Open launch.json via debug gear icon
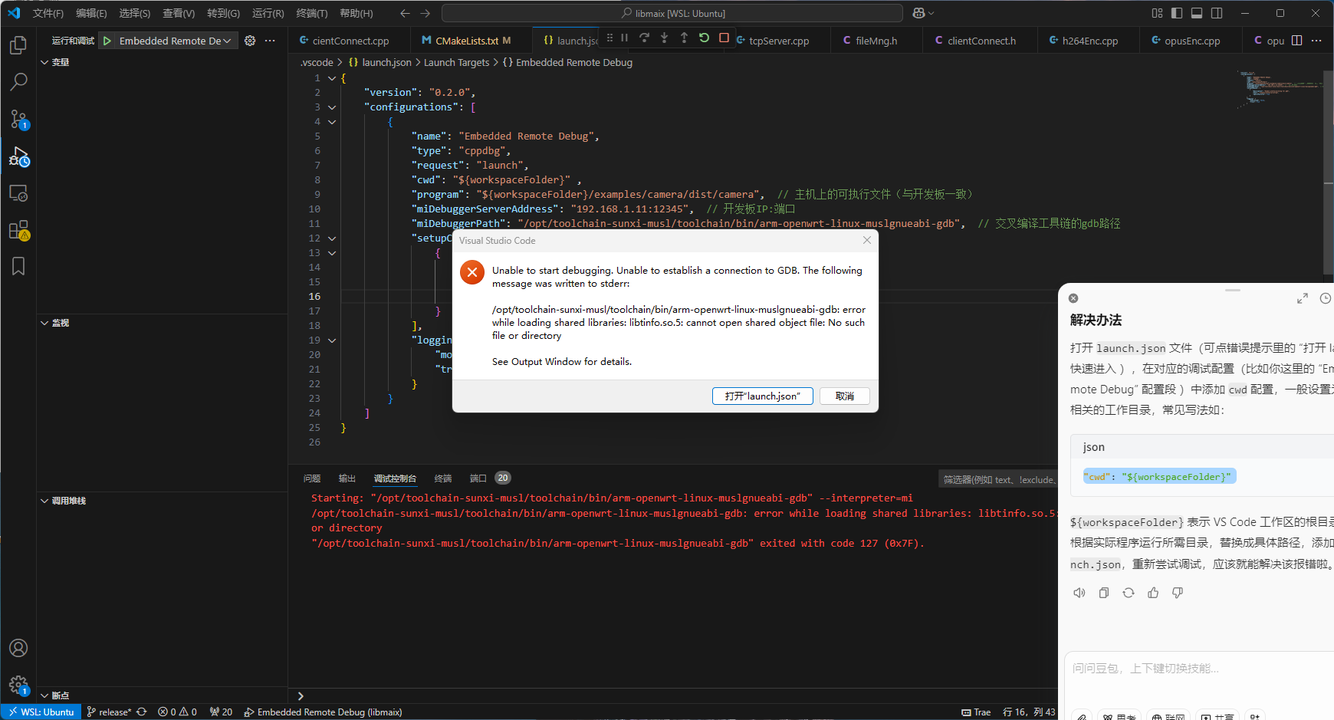This screenshot has width=1334, height=720. coord(250,41)
